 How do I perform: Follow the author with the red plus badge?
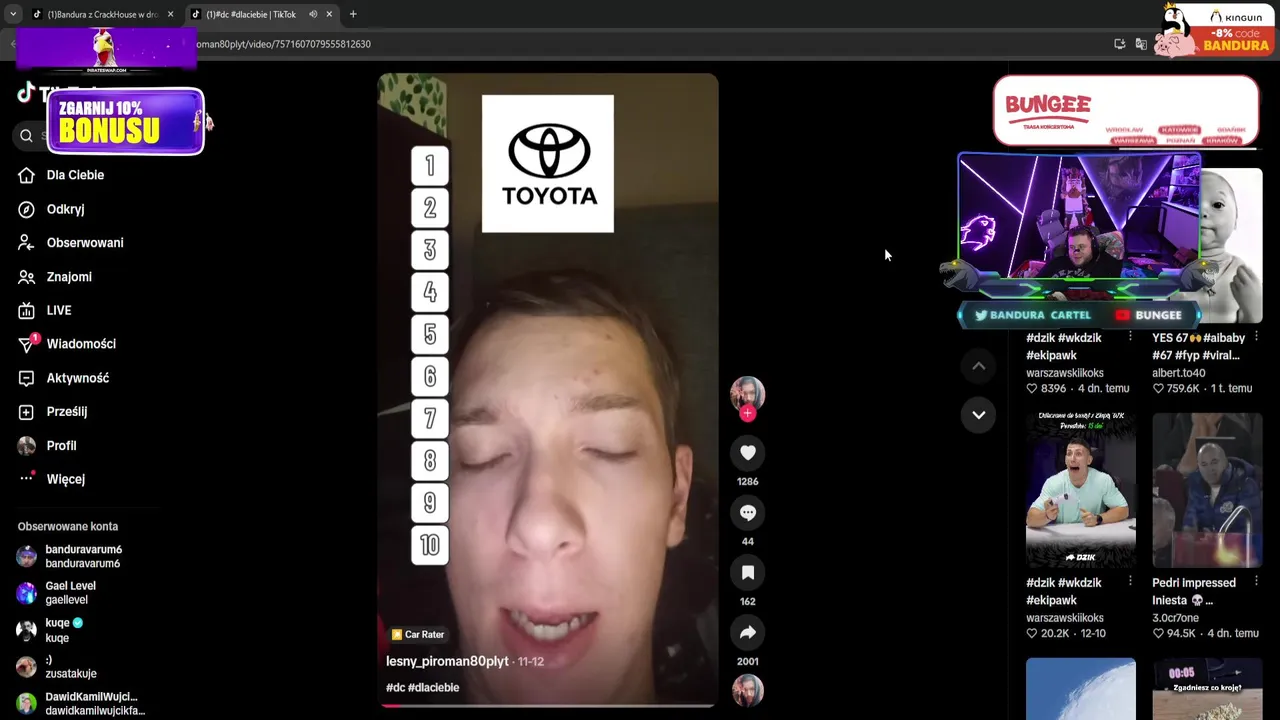pyautogui.click(x=747, y=413)
